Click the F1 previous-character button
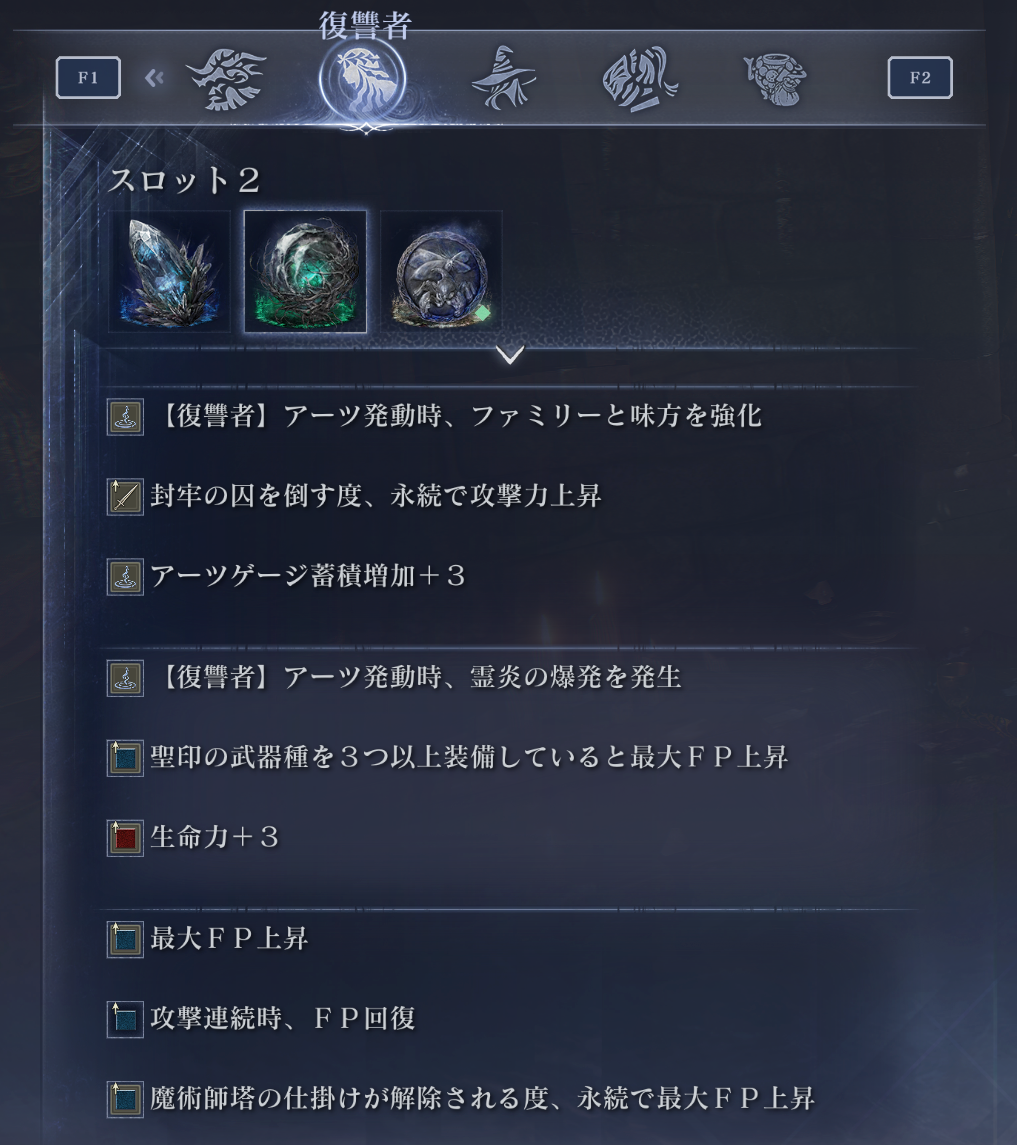 88,77
